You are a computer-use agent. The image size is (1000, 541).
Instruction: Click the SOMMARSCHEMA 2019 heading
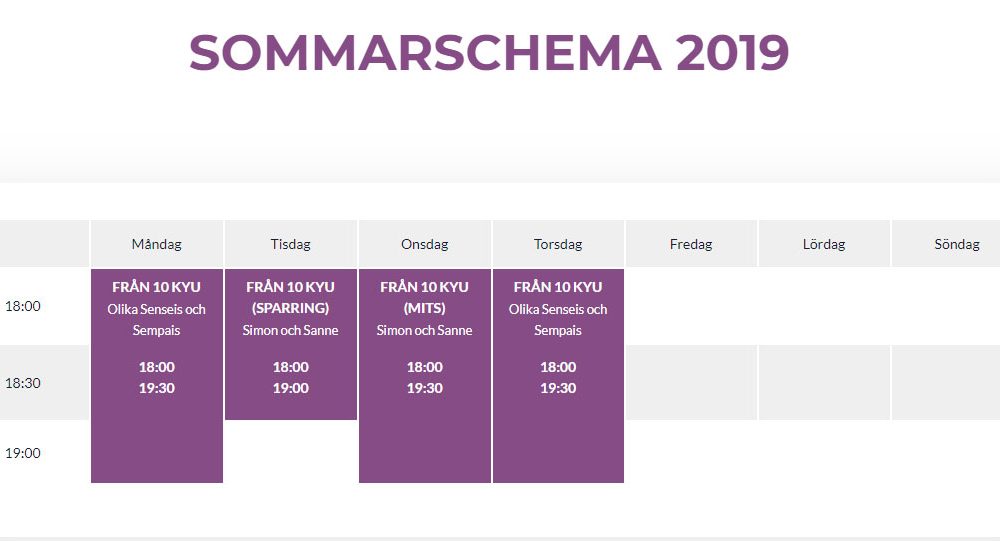[x=489, y=53]
